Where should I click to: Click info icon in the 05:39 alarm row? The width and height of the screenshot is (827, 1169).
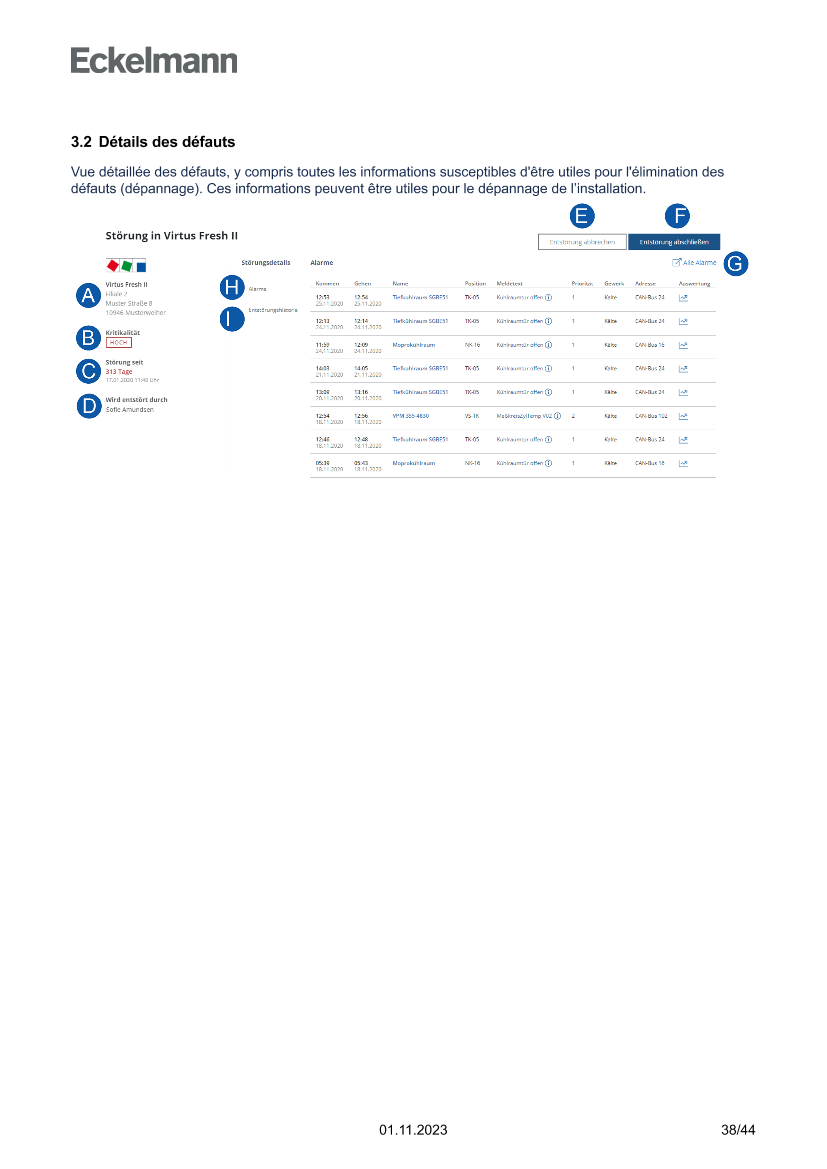[549, 463]
